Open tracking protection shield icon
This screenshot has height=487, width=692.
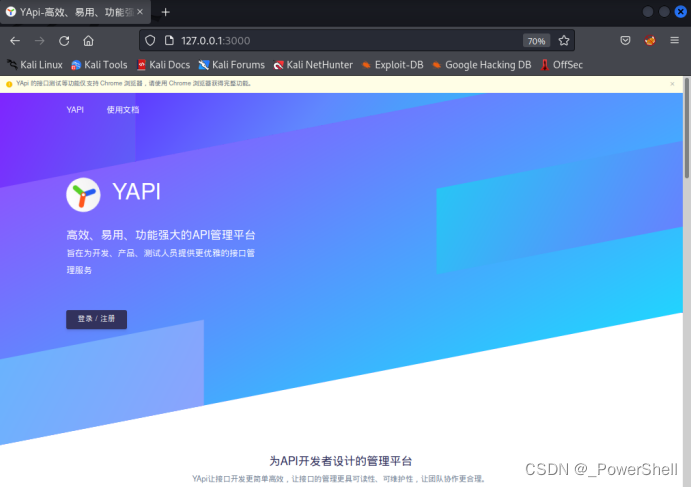[x=150, y=41]
